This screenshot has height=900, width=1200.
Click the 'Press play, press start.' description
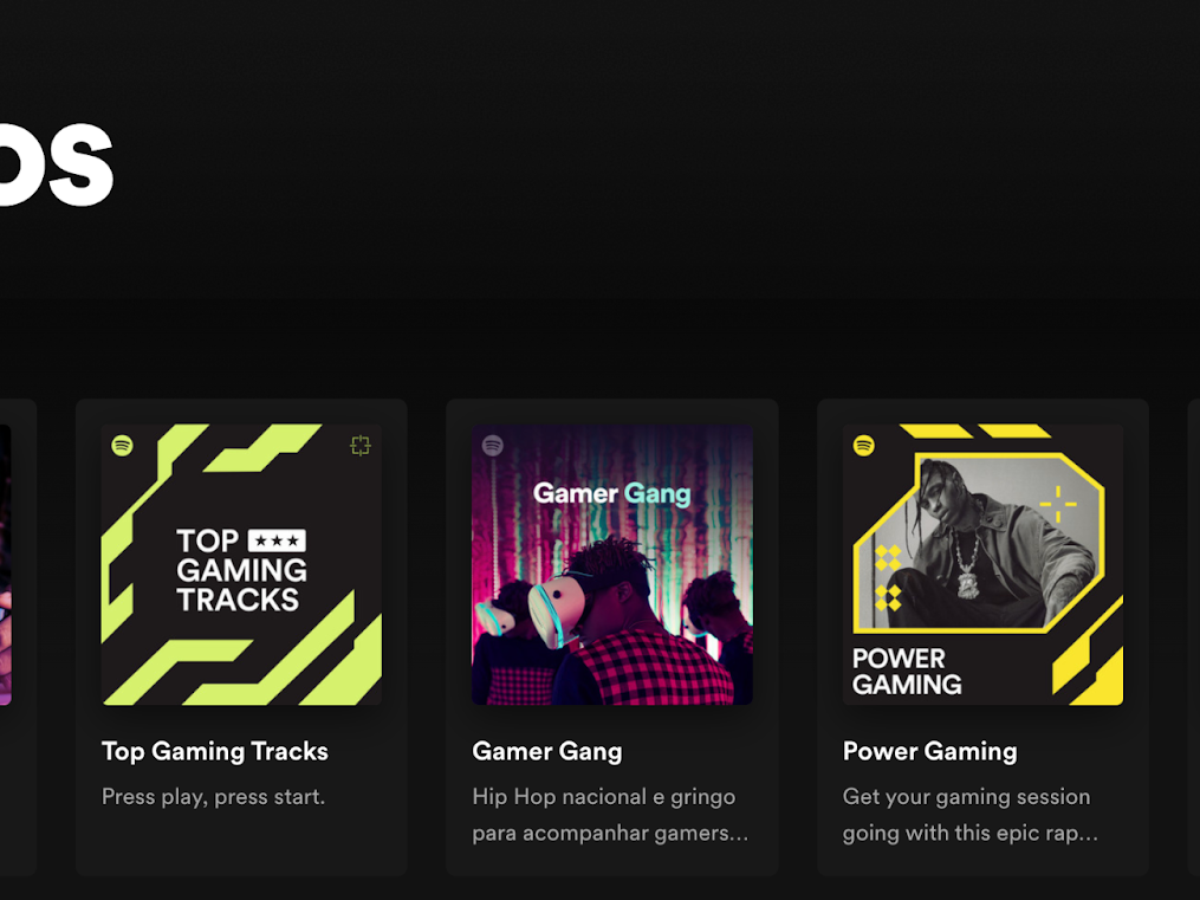pos(214,797)
